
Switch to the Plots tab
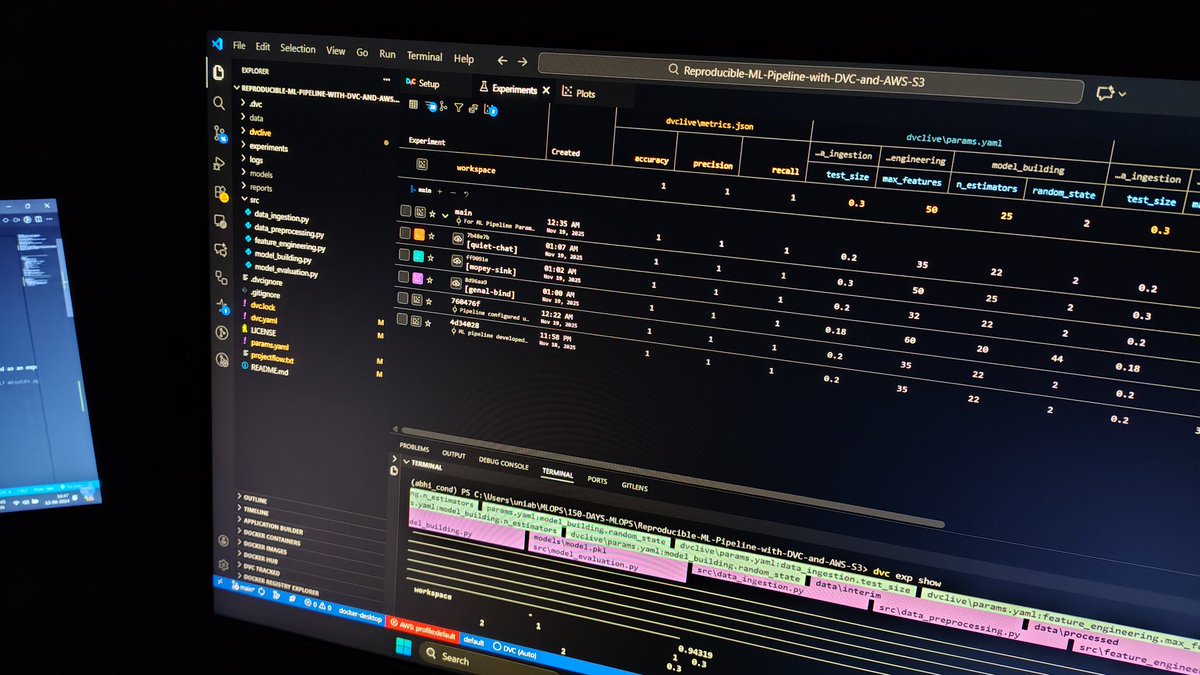[580, 93]
